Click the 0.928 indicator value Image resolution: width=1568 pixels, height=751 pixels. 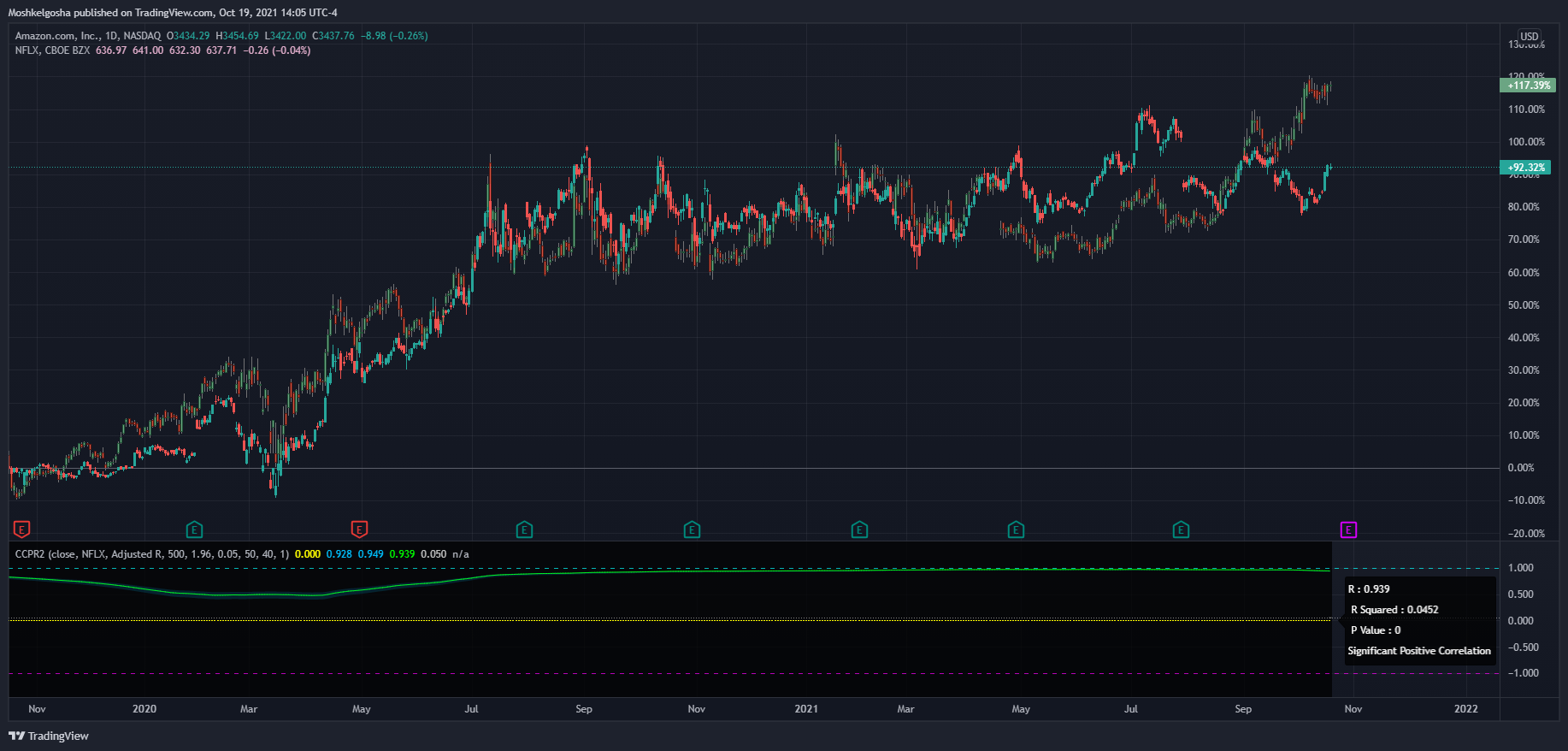tap(339, 554)
